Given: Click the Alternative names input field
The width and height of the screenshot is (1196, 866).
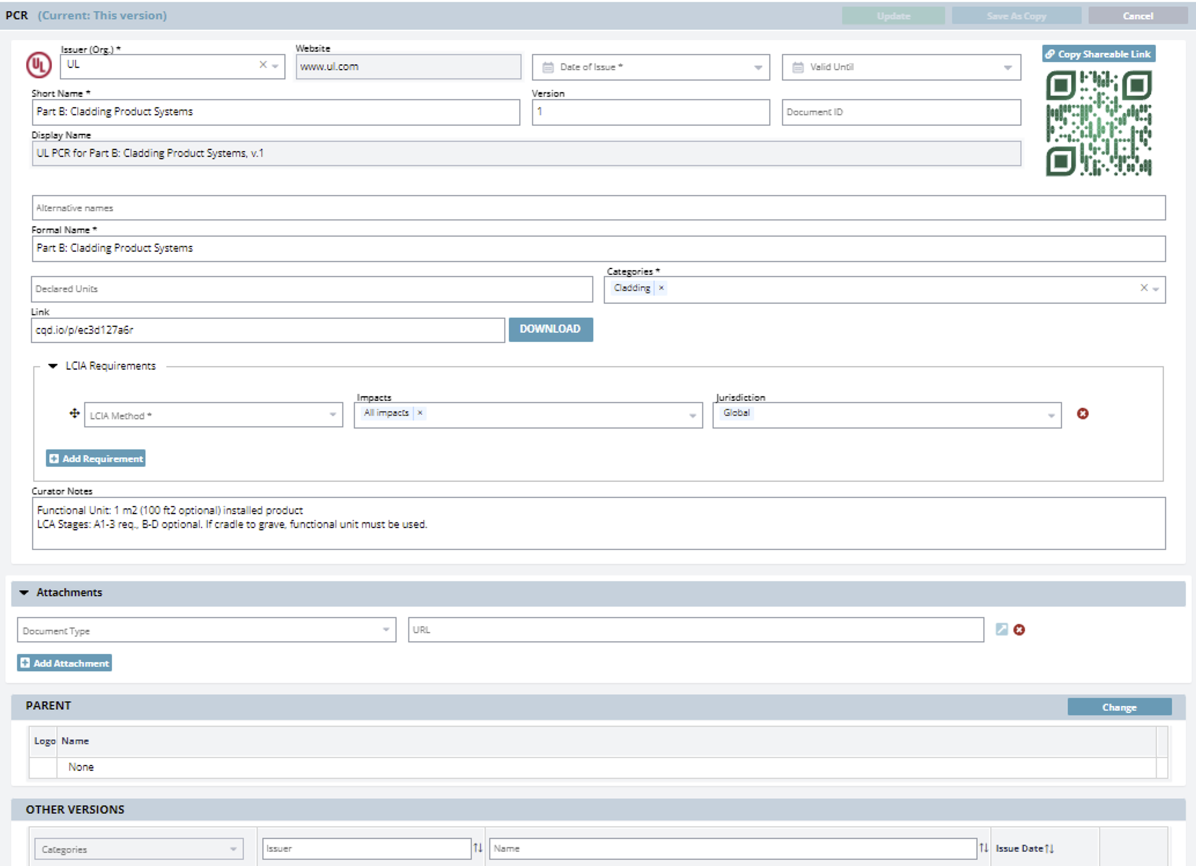Looking at the screenshot, I should (598, 208).
